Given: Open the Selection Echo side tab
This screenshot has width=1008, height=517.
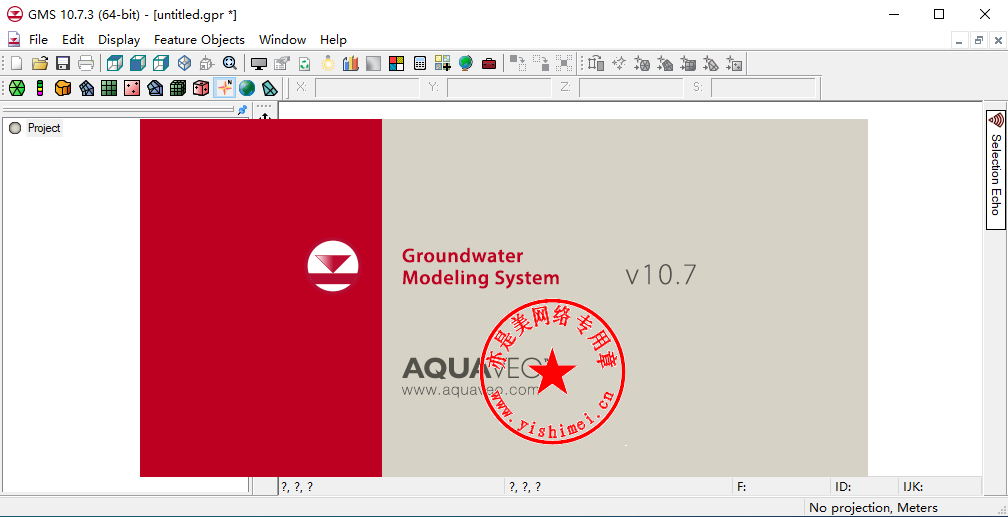Looking at the screenshot, I should pyautogui.click(x=996, y=169).
